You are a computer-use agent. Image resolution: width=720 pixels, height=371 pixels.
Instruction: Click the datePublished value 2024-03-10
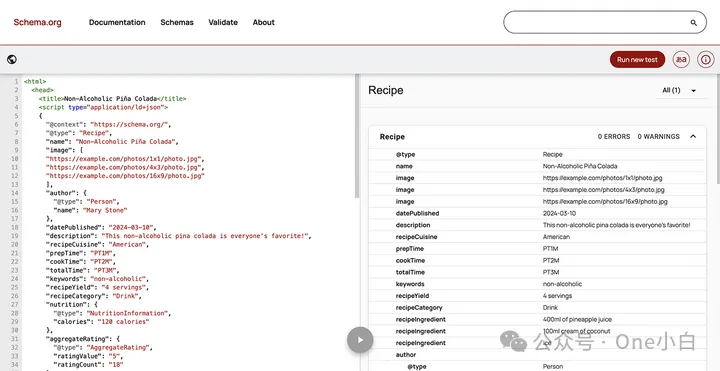(x=559, y=213)
